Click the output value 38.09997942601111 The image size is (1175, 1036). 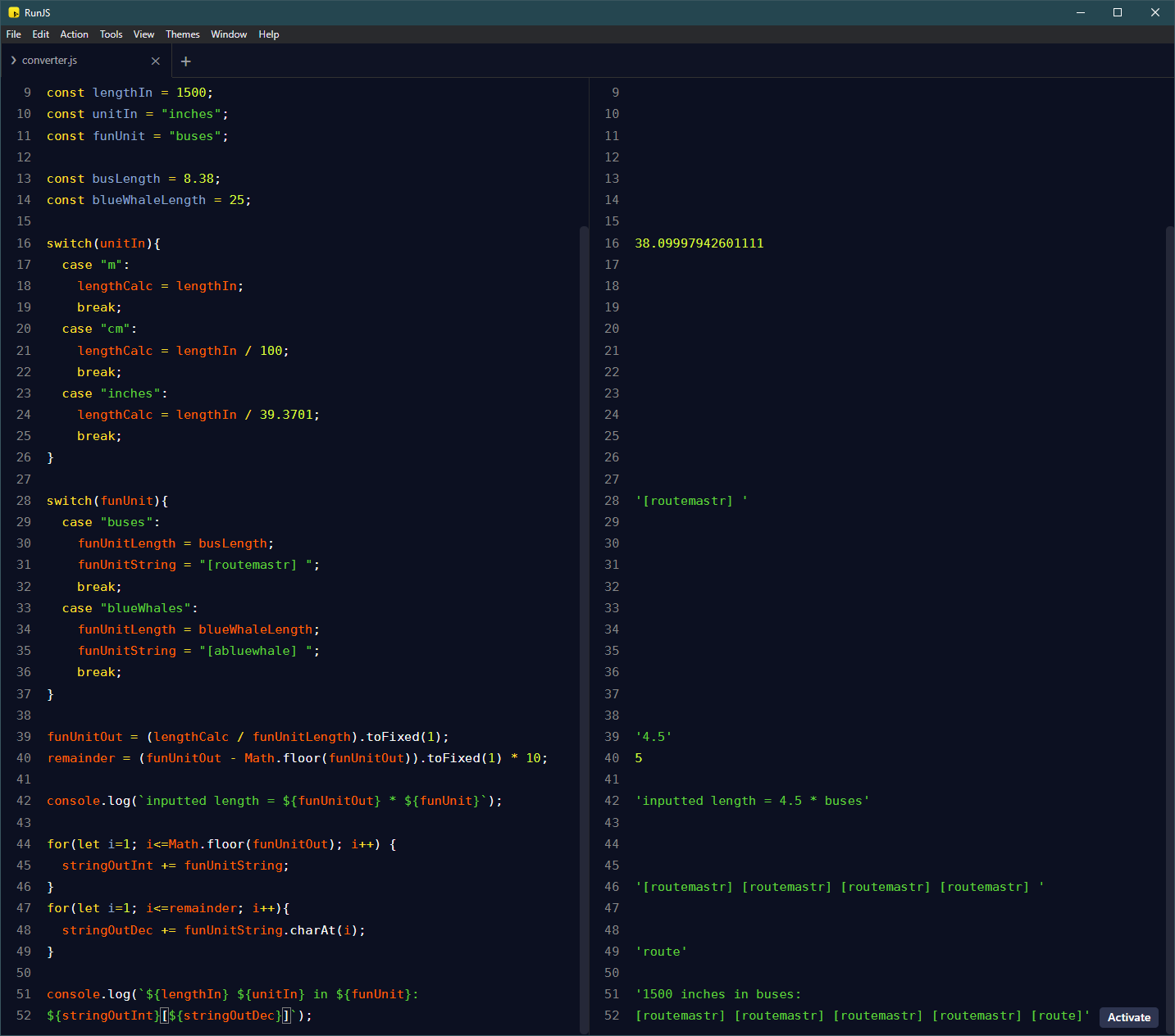[x=699, y=243]
